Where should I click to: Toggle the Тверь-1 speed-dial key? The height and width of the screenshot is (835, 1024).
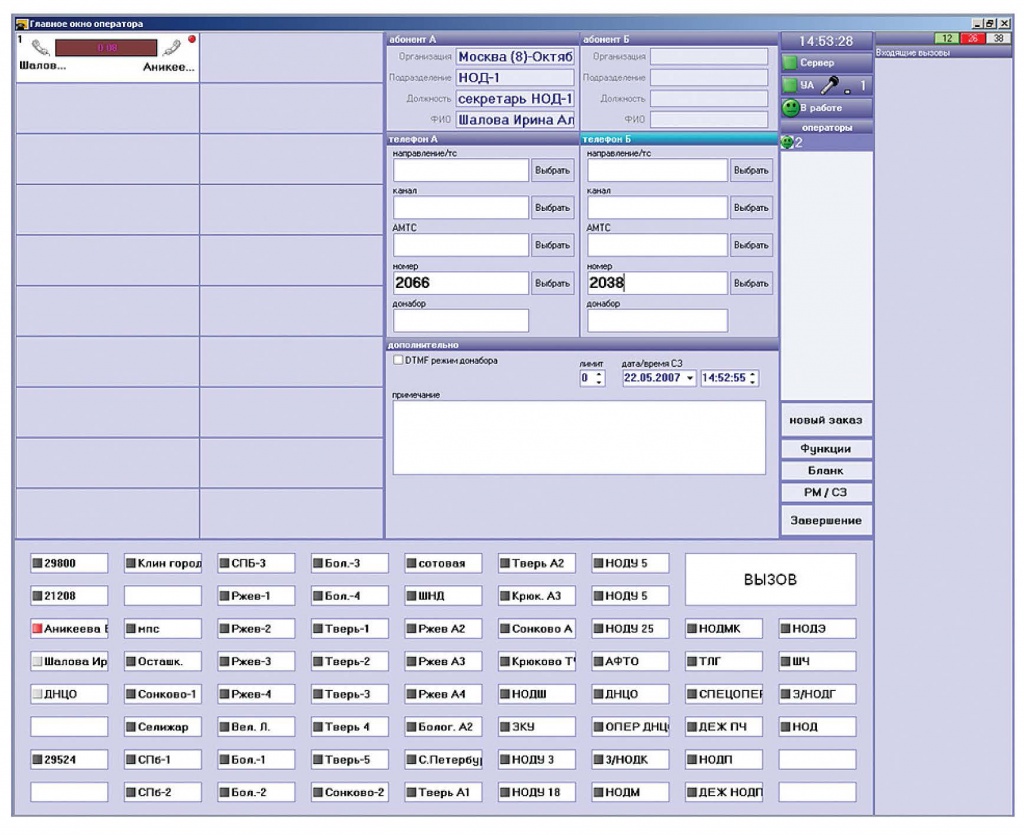point(347,629)
